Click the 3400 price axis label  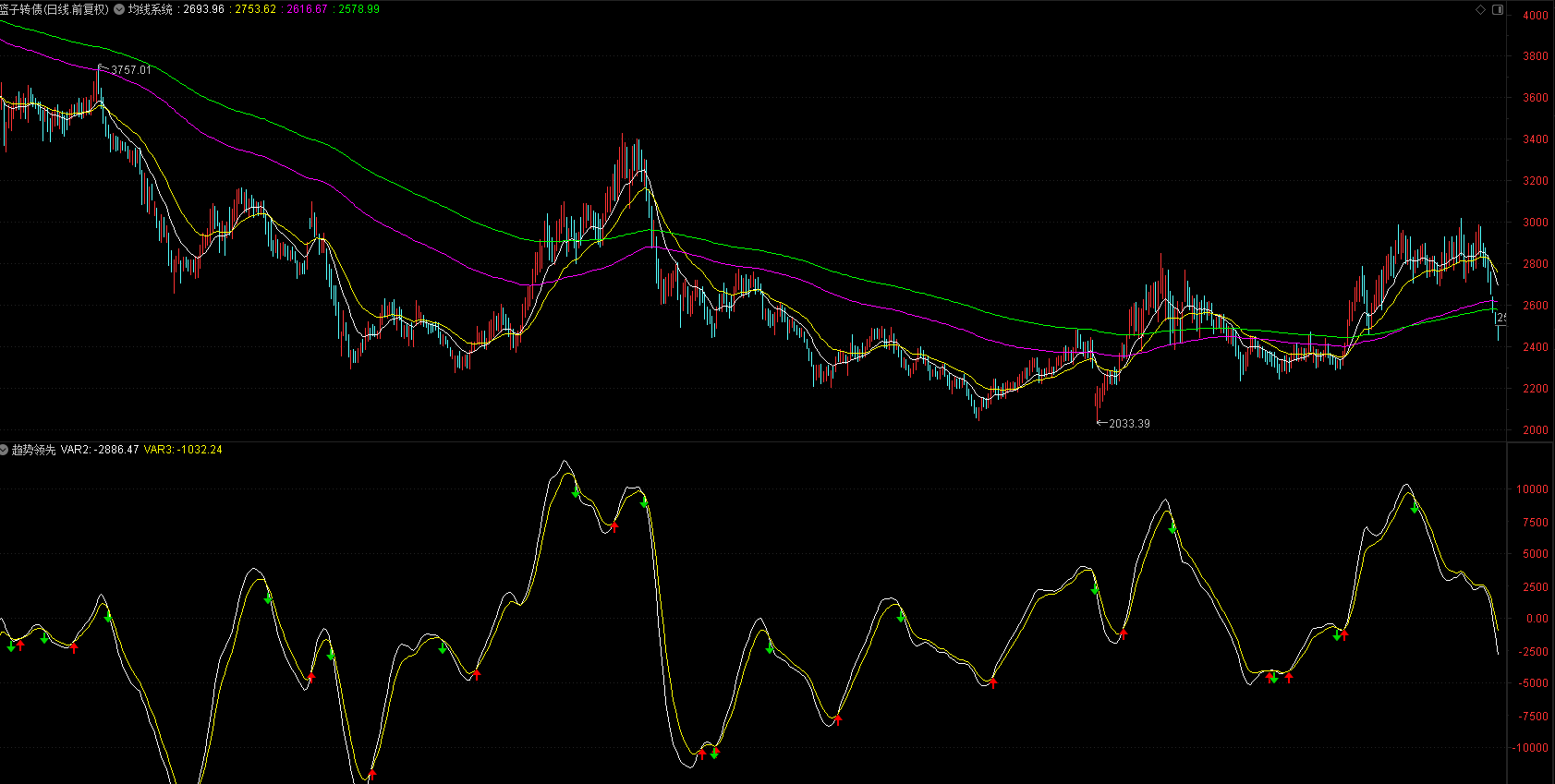1536,139
